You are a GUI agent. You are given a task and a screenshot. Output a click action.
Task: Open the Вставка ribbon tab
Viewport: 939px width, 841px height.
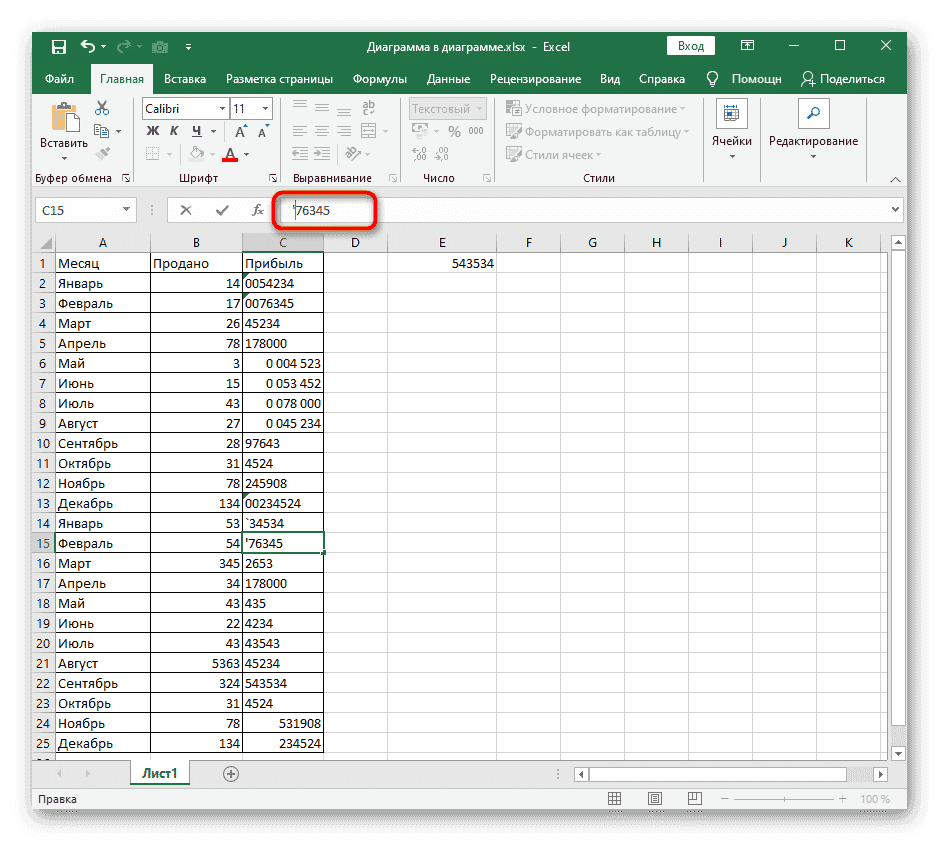coord(185,79)
